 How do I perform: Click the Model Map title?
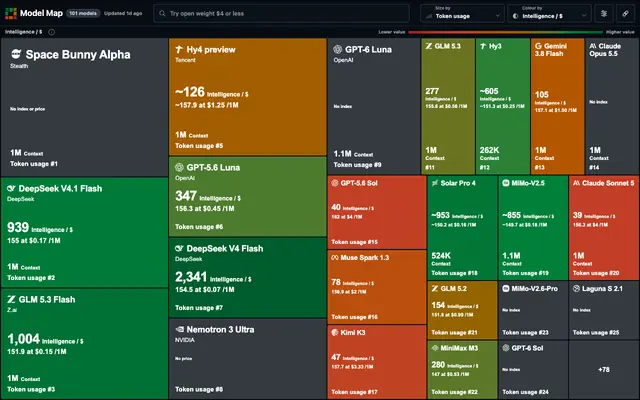(x=41, y=13)
